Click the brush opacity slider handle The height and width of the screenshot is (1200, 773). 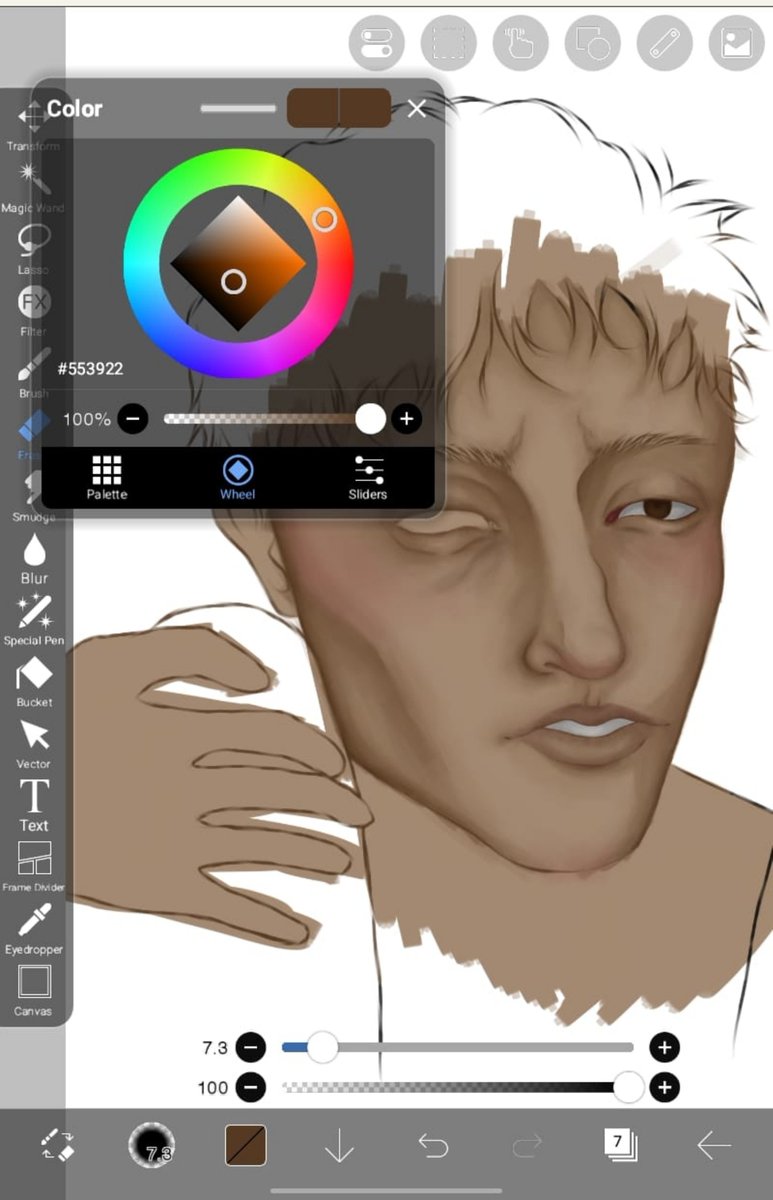click(628, 1087)
